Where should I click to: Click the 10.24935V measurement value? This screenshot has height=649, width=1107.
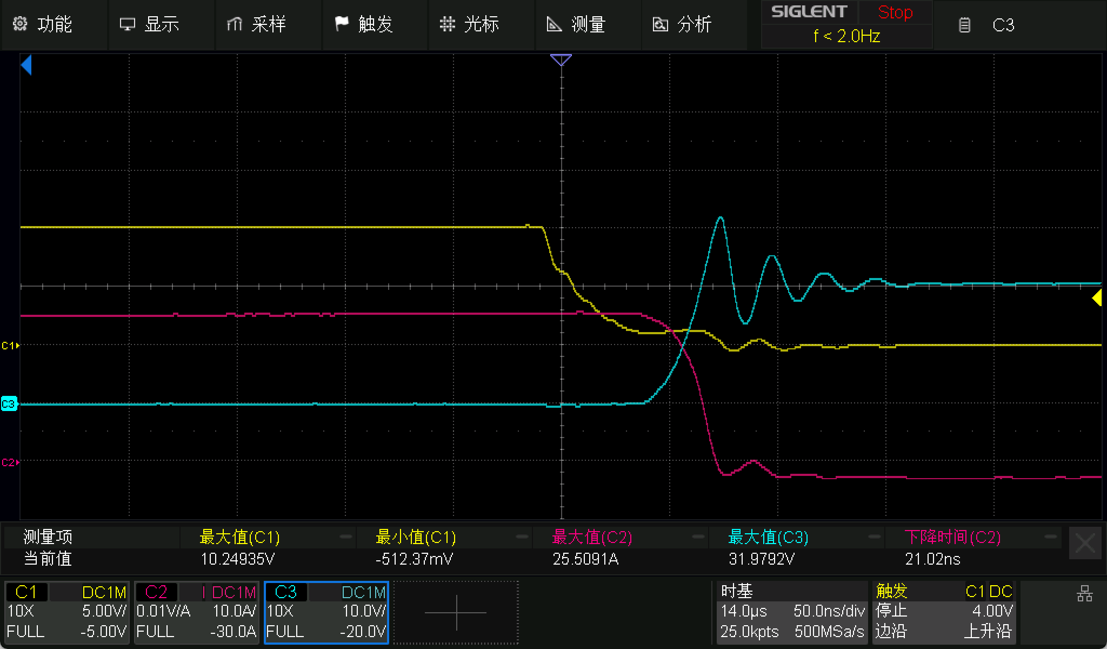(238, 559)
